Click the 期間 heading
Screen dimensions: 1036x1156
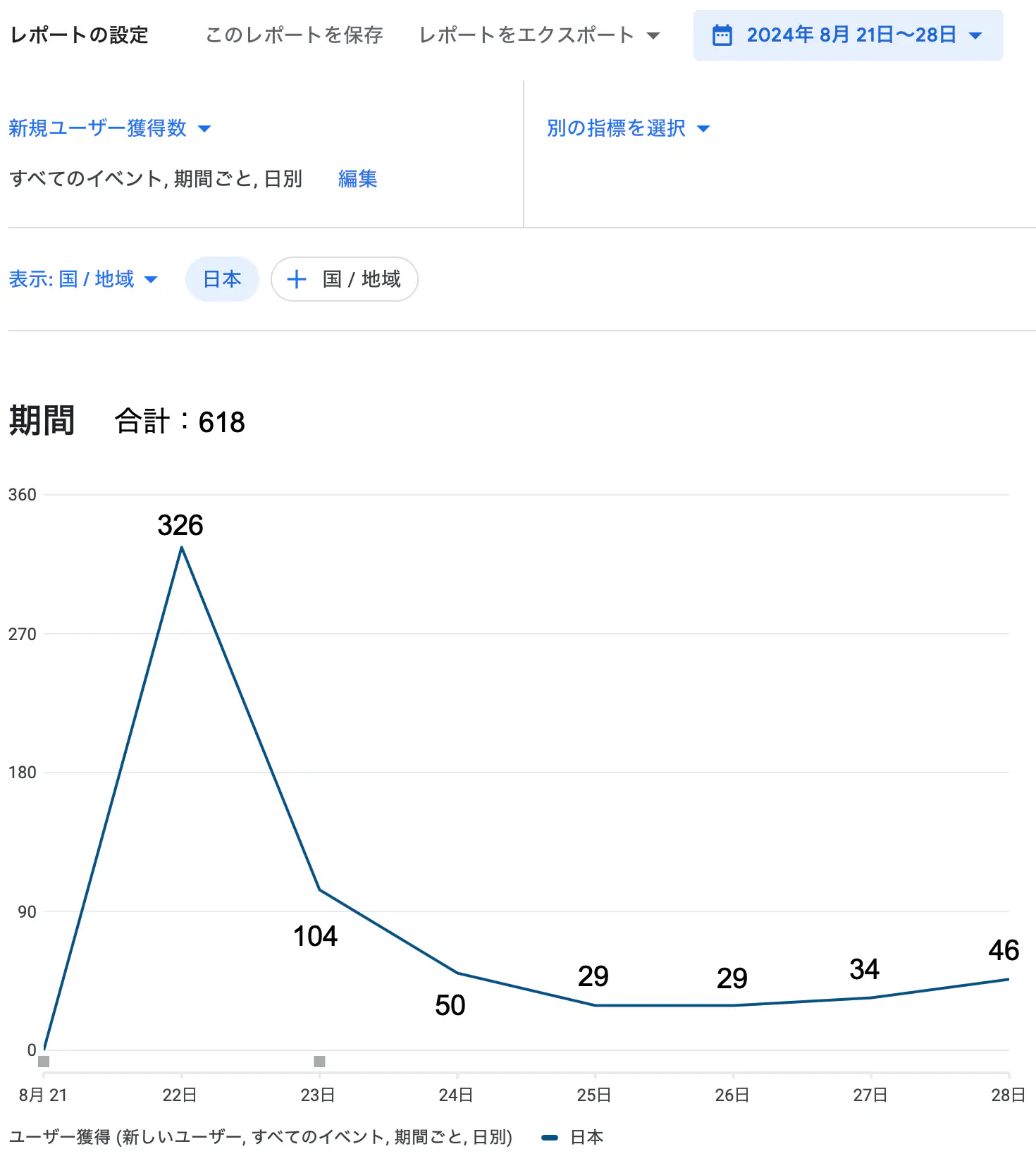pyautogui.click(x=42, y=421)
